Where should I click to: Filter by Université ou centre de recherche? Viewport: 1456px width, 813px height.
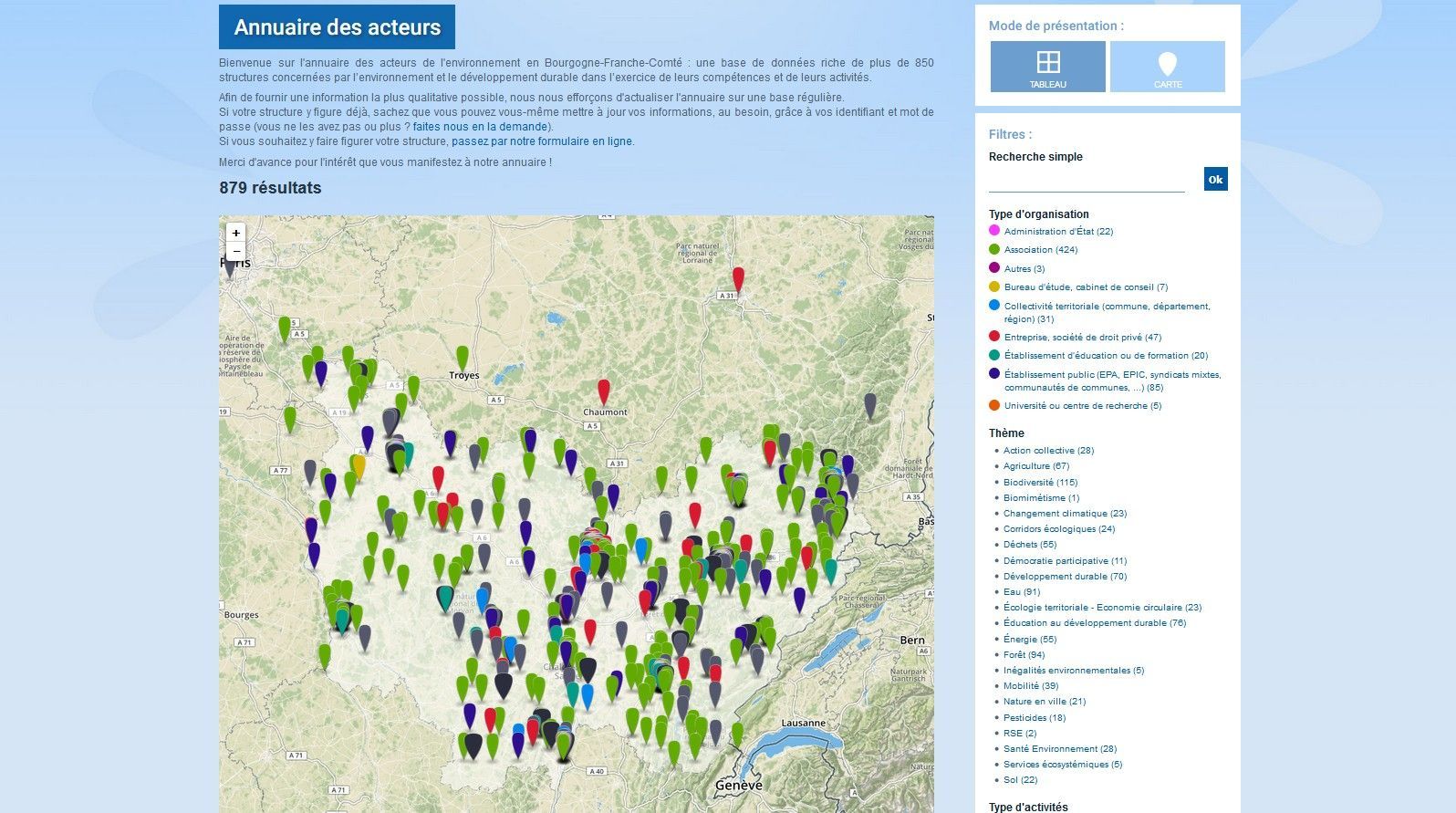(1082, 406)
